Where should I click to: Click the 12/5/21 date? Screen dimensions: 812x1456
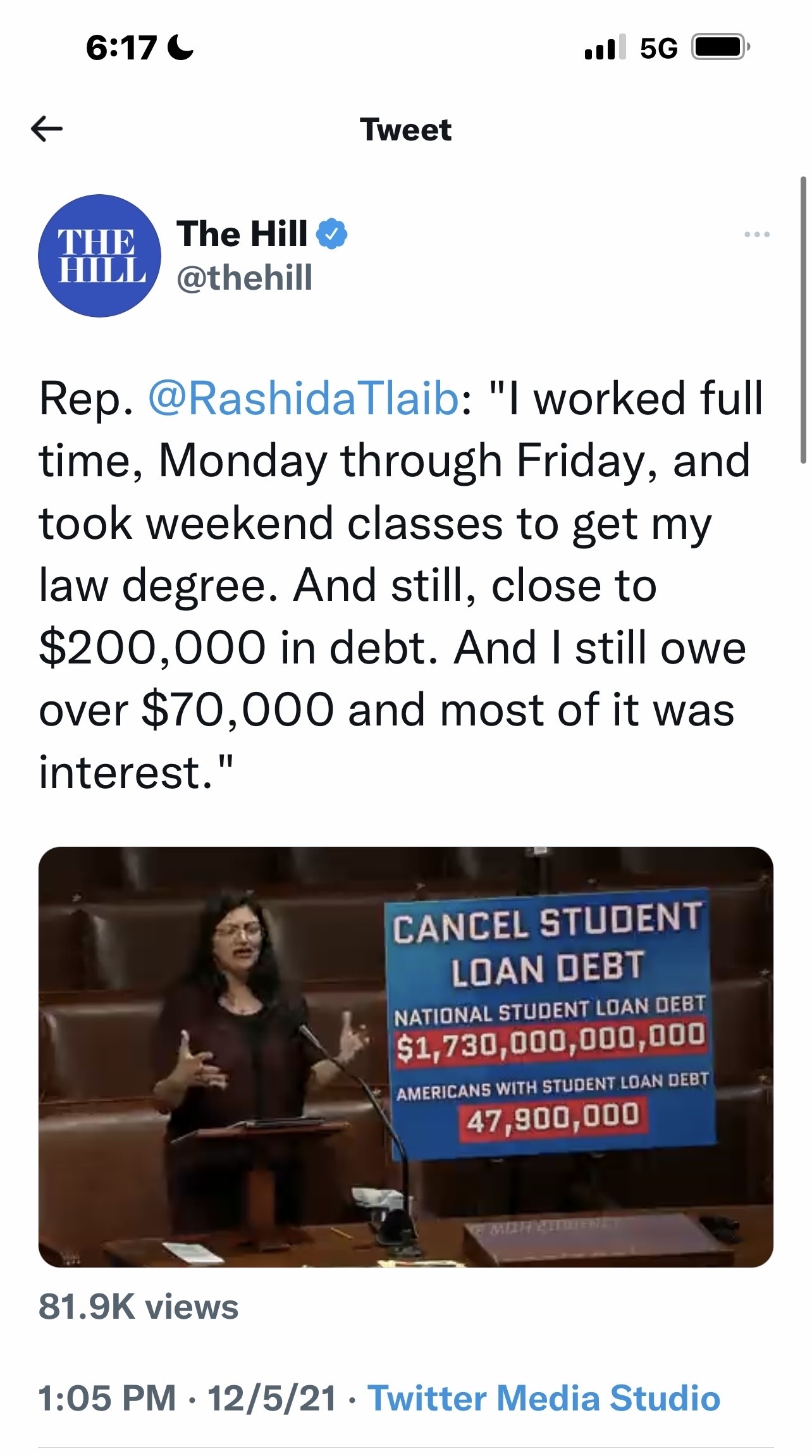coord(272,1397)
